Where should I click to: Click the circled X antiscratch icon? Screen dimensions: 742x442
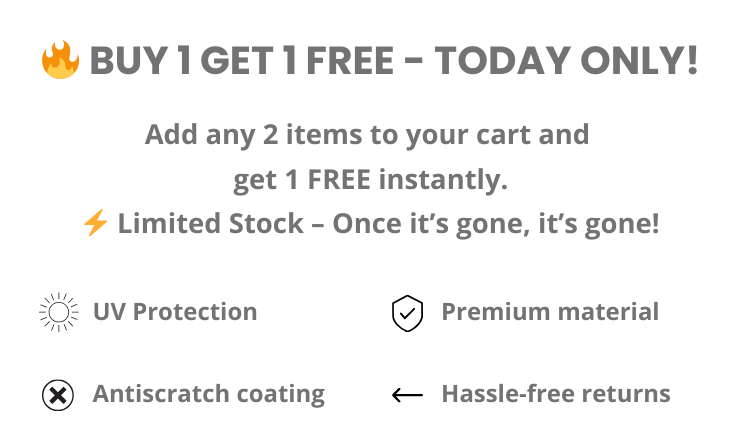(x=58, y=395)
